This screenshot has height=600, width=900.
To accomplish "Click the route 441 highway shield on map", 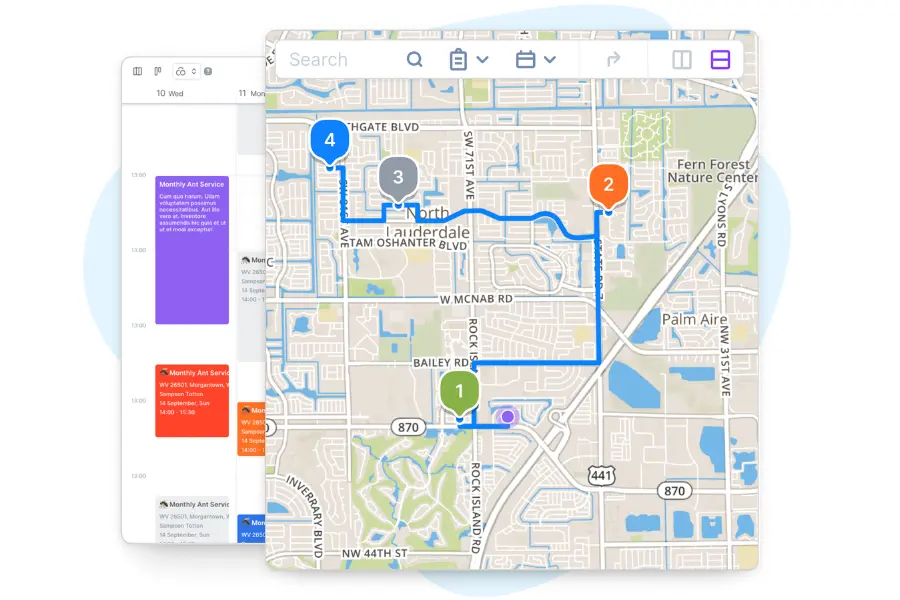I will point(602,475).
